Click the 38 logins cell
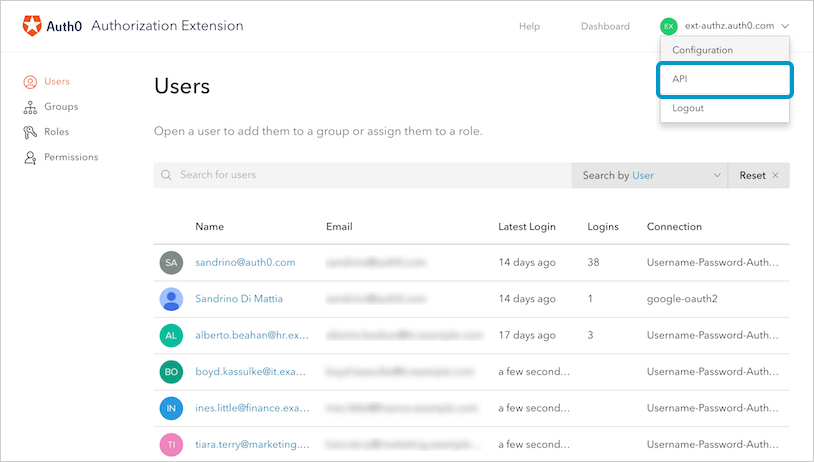Viewport: 814px width, 462px height. 593,263
